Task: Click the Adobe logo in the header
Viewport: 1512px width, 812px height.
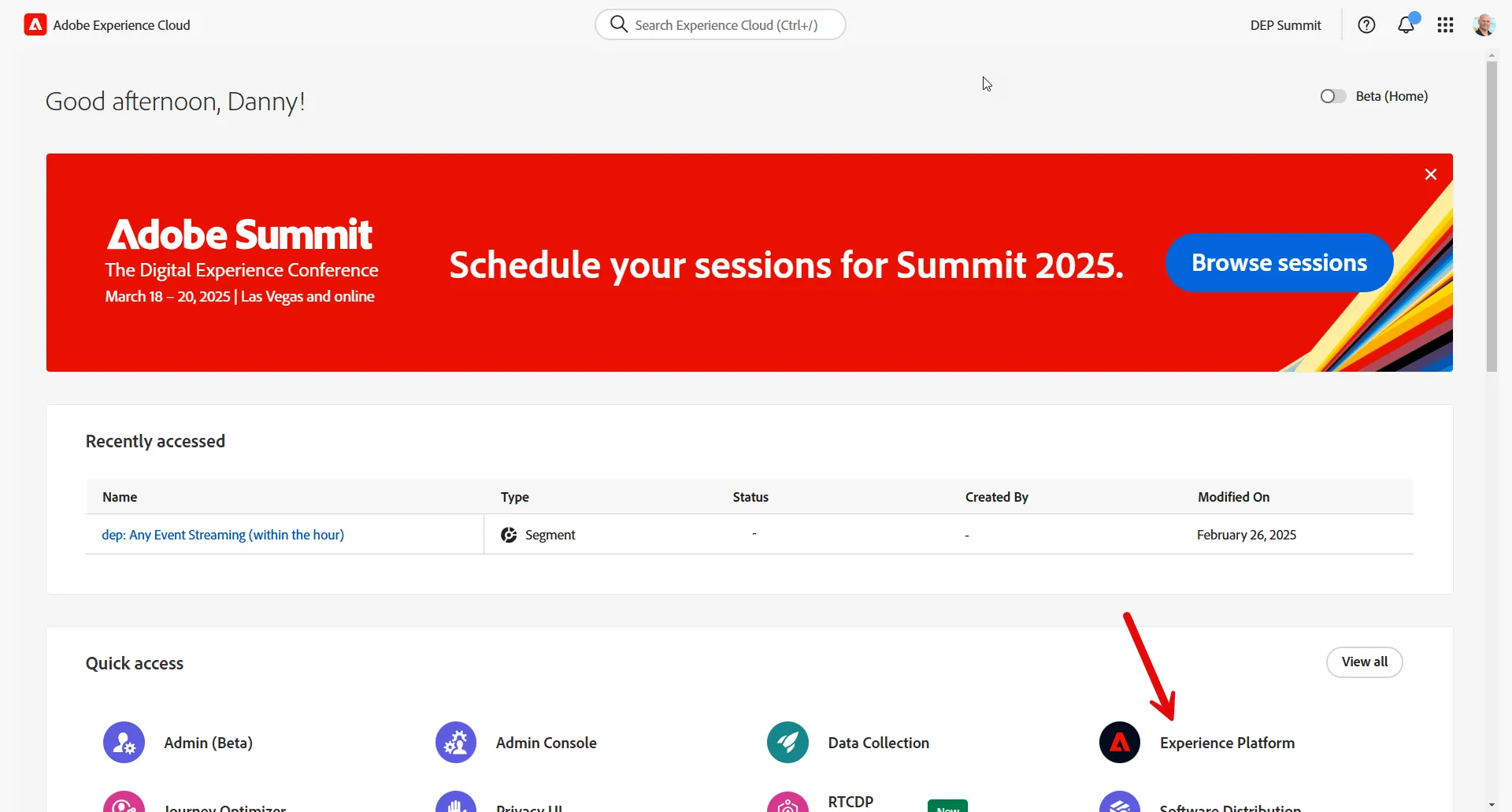Action: click(35, 25)
